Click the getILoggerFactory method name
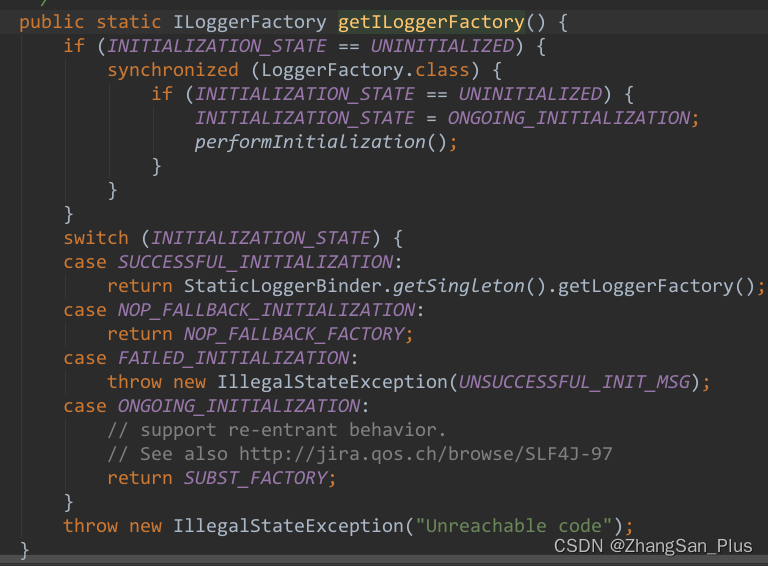The width and height of the screenshot is (768, 566). [431, 23]
